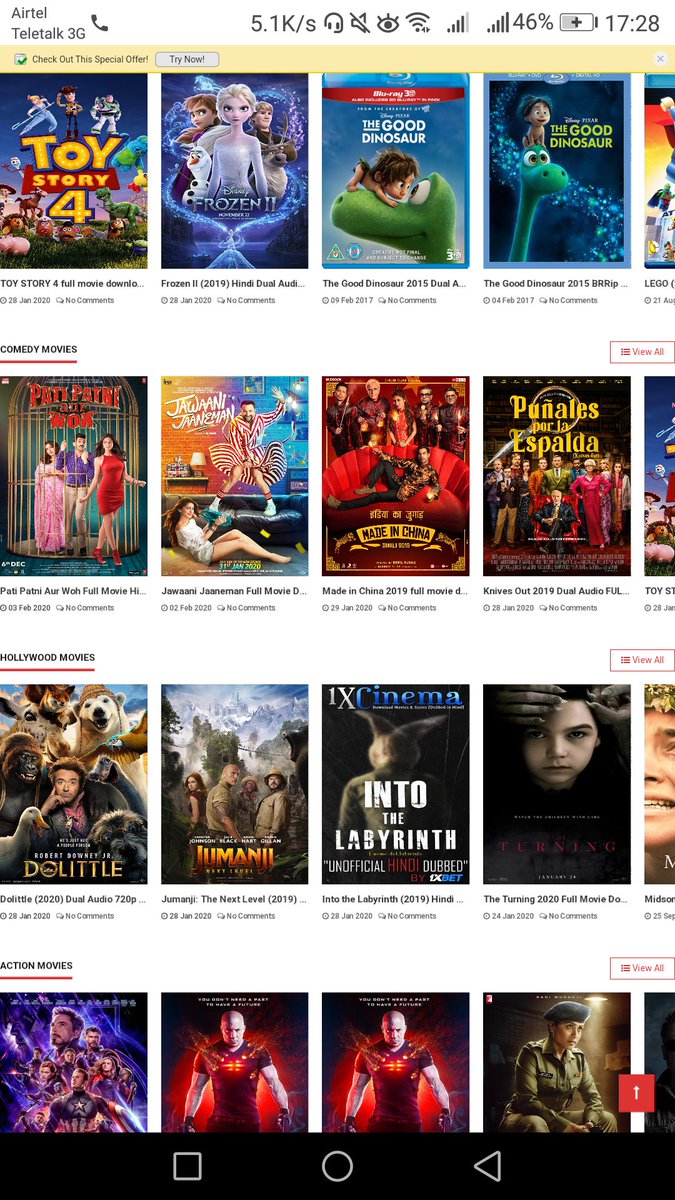Open the Frozen II poster
The image size is (675, 1200).
click(235, 170)
